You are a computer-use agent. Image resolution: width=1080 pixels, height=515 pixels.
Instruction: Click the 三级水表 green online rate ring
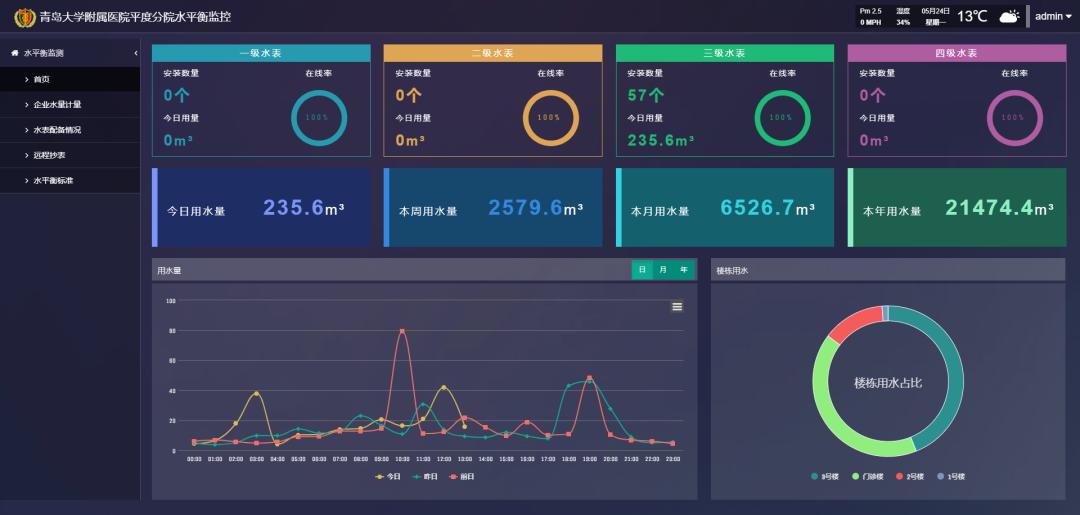[782, 118]
